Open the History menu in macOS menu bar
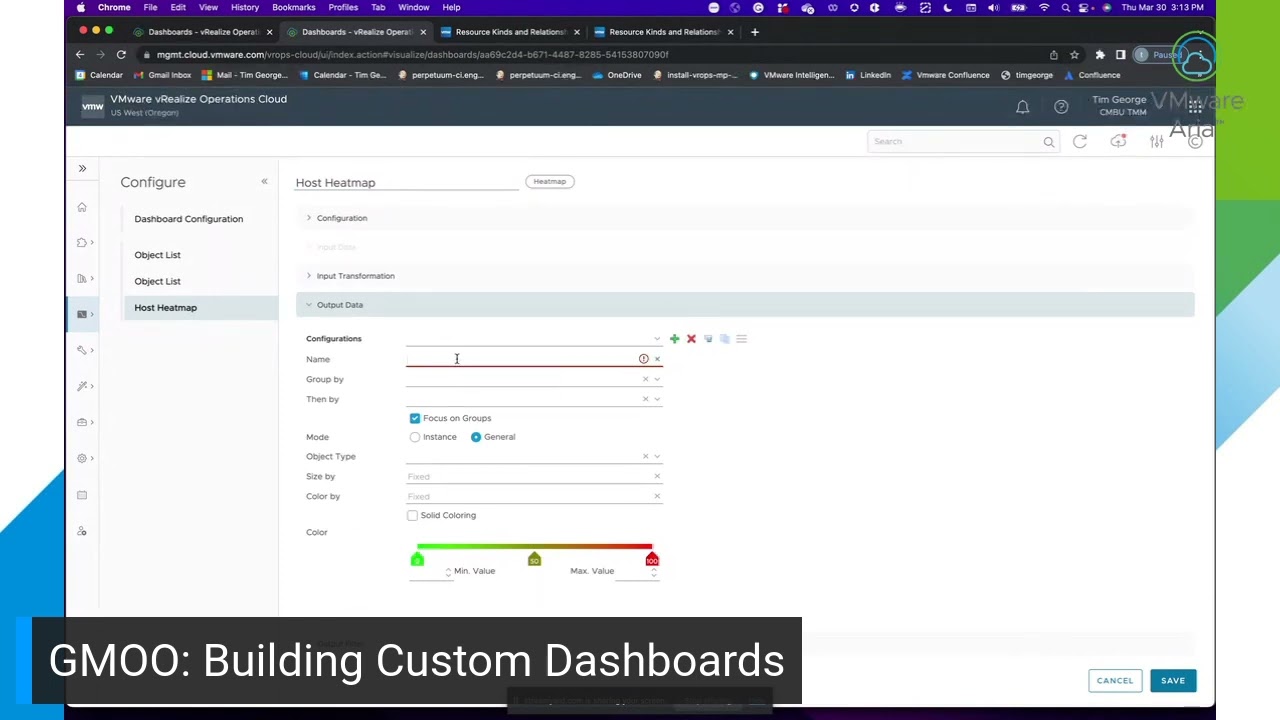The image size is (1280, 720). [x=245, y=7]
